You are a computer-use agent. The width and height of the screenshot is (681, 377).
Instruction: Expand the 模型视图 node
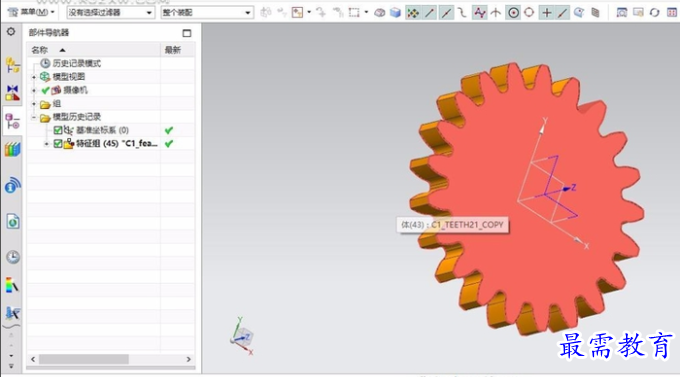tap(34, 77)
